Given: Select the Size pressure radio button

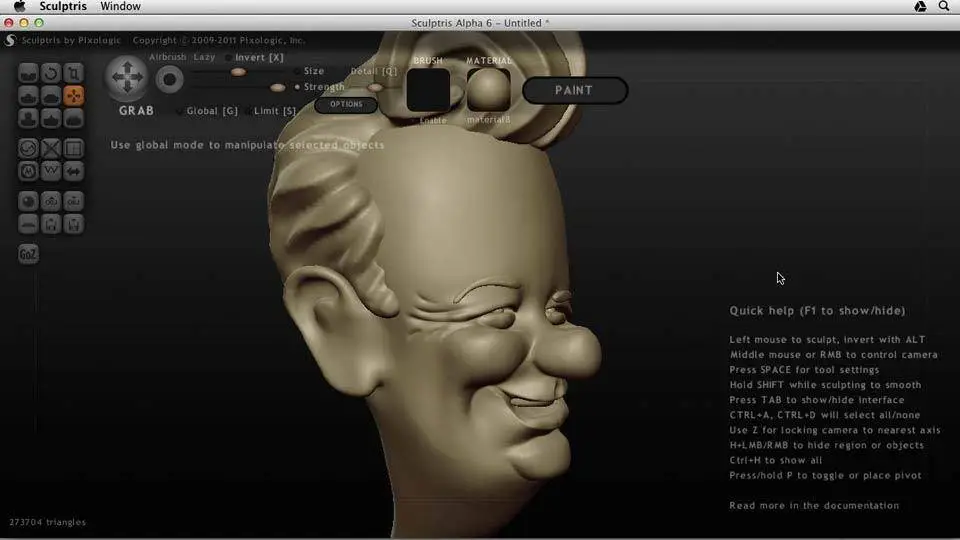Looking at the screenshot, I should pos(298,72).
